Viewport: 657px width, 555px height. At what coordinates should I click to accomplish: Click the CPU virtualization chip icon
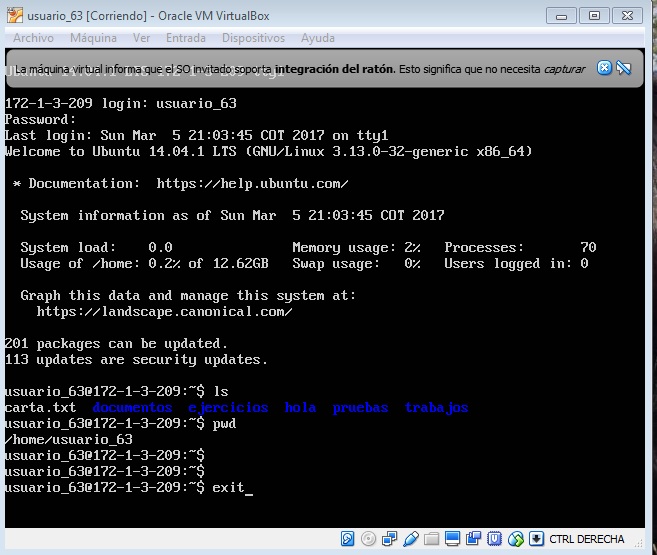[x=494, y=539]
